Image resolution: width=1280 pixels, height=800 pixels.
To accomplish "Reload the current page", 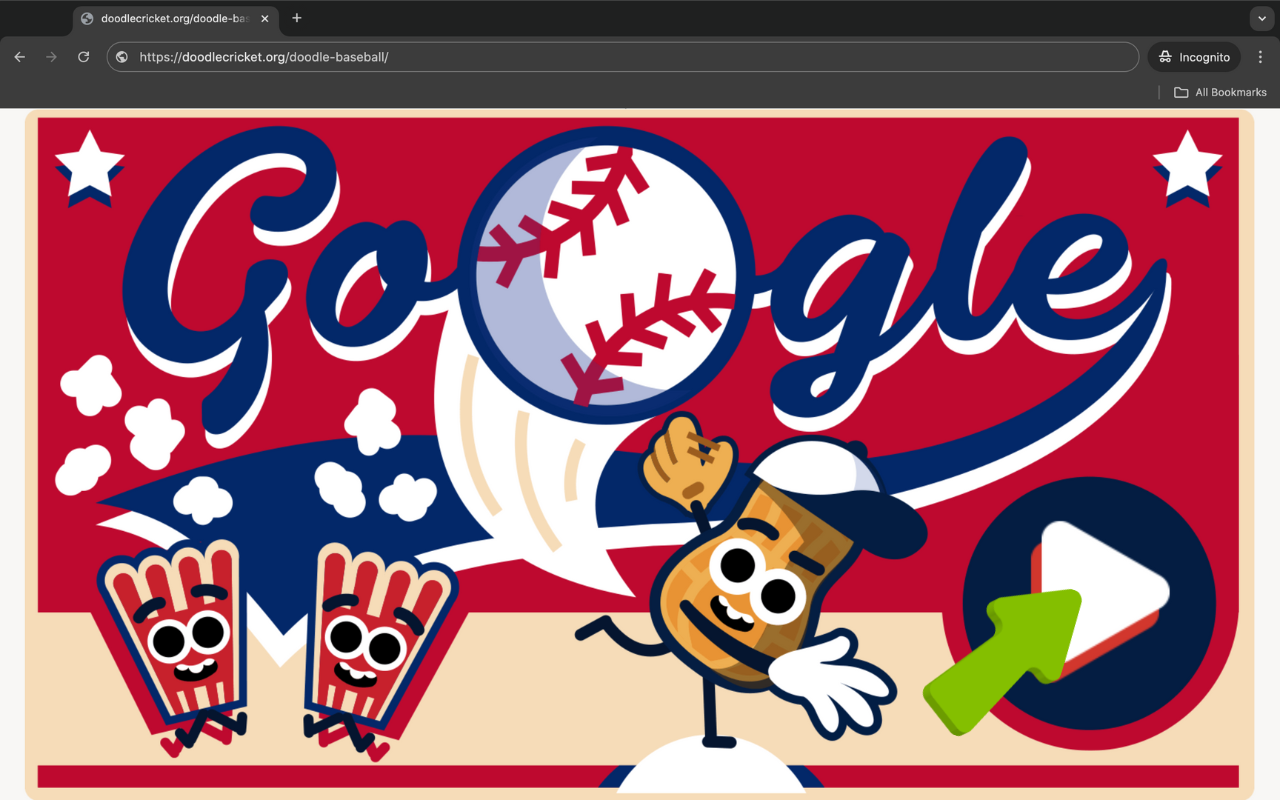I will tap(84, 57).
